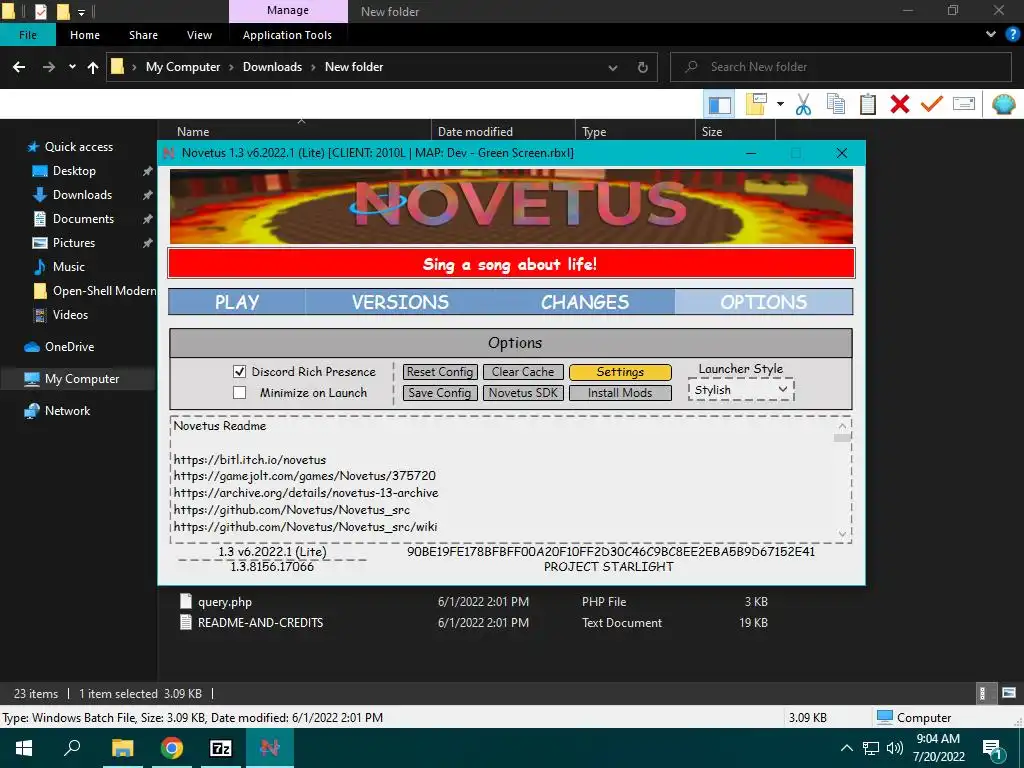Click the yellow Settings button
The width and height of the screenshot is (1024, 768).
pos(620,372)
